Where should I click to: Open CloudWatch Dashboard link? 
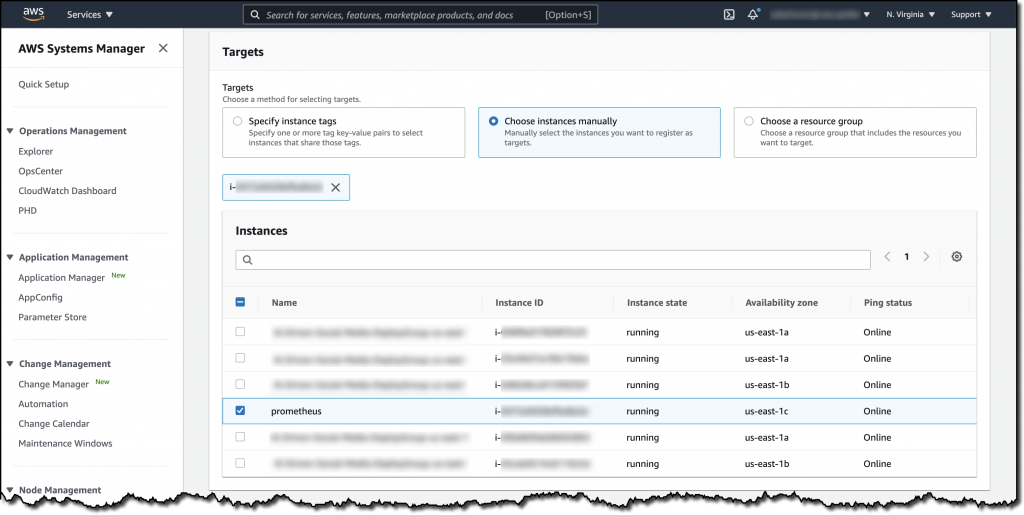(67, 191)
